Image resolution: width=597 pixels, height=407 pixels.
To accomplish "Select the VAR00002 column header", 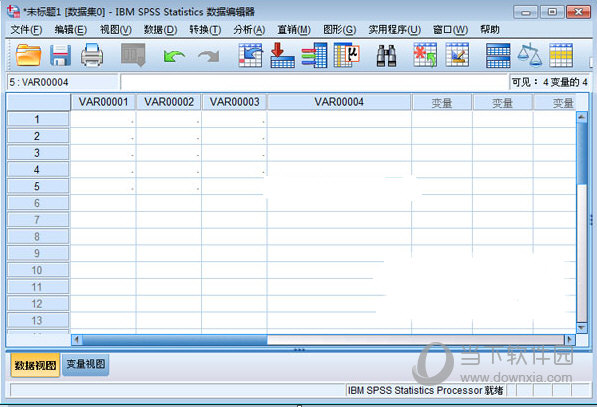I will pyautogui.click(x=169, y=102).
